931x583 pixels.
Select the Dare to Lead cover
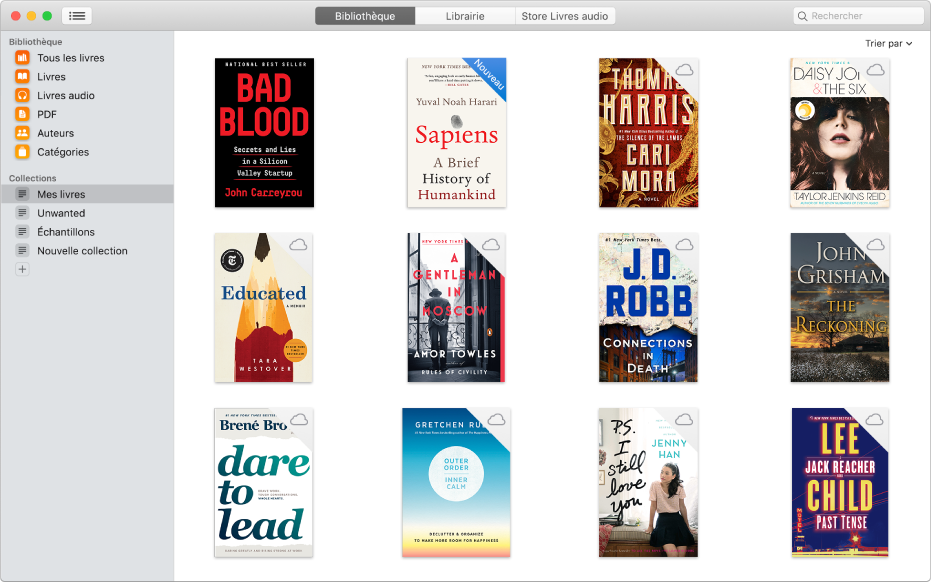coord(264,483)
